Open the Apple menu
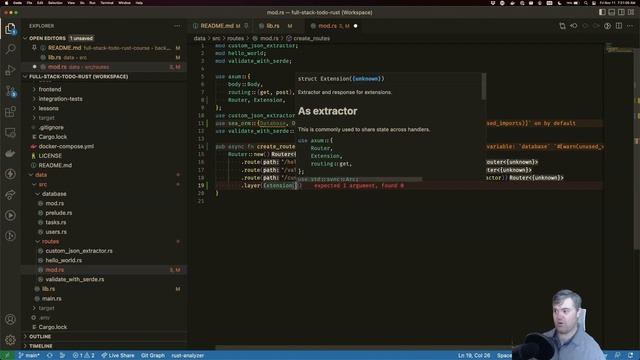 click(6, 3)
